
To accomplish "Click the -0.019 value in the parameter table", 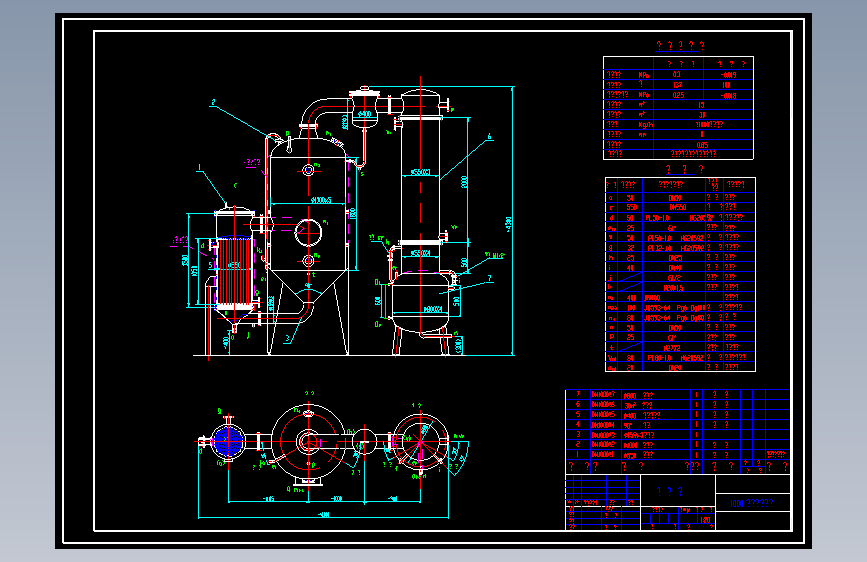I will tap(728, 75).
